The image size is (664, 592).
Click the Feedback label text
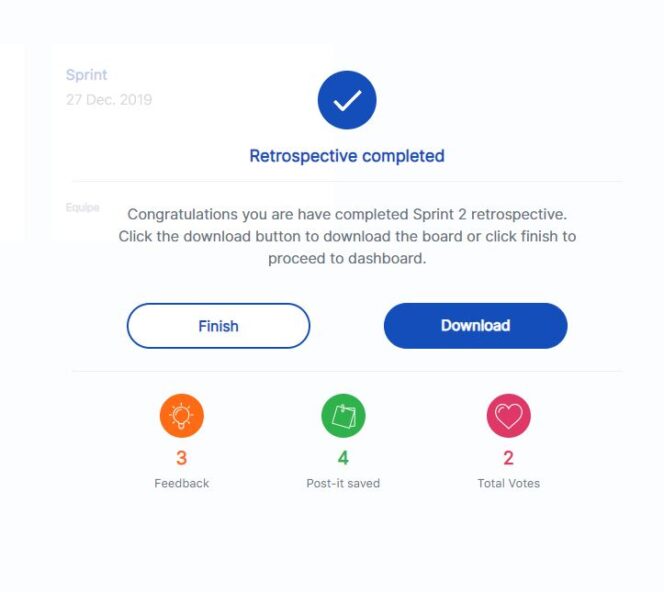(x=182, y=483)
